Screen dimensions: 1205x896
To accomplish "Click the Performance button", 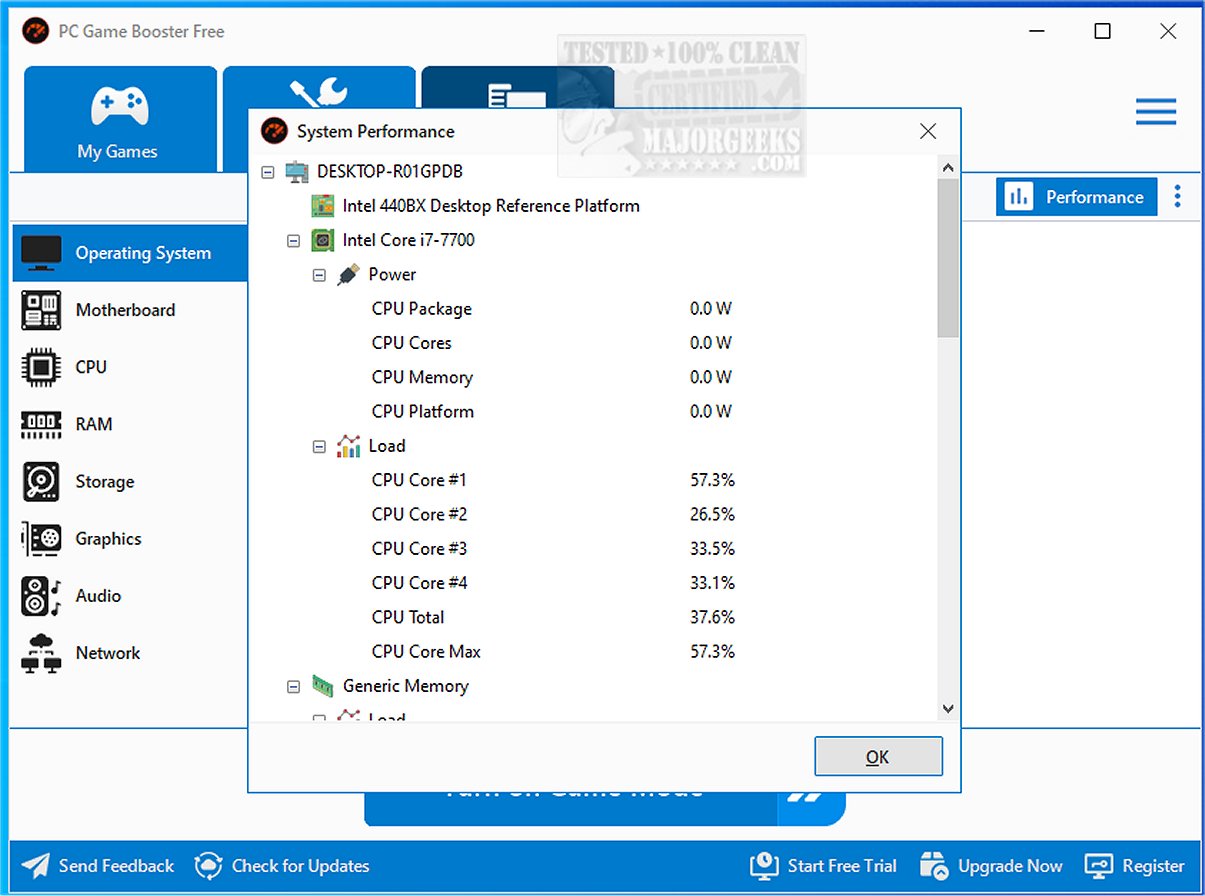I will tap(1076, 197).
